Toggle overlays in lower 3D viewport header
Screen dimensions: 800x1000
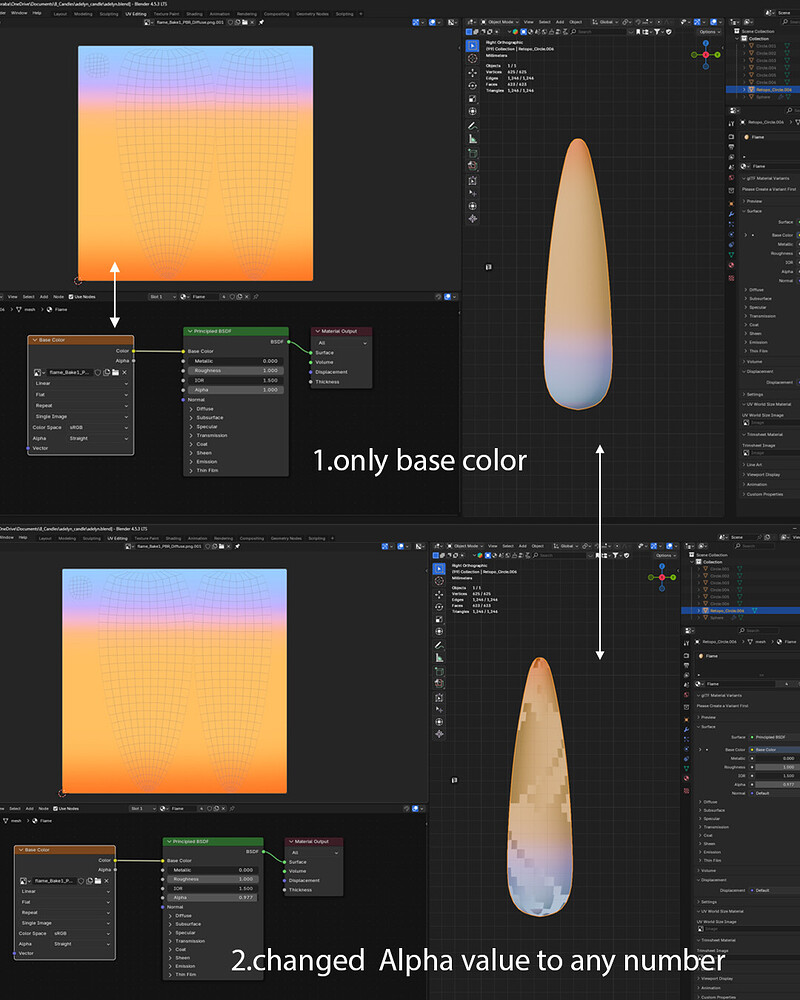670,546
